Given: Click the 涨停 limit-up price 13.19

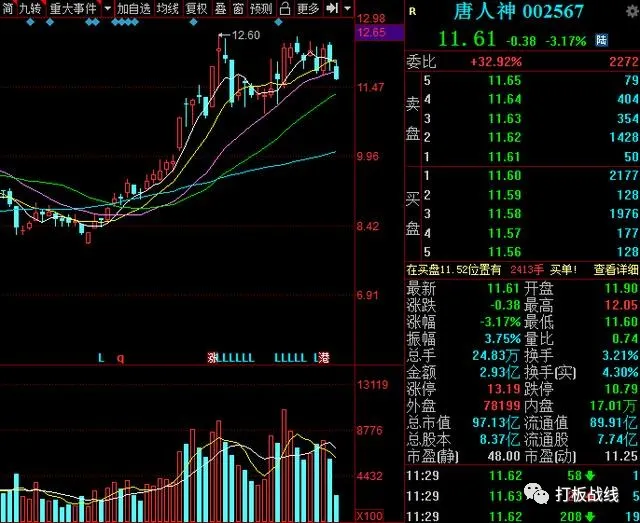Looking at the screenshot, I should pos(504,389).
